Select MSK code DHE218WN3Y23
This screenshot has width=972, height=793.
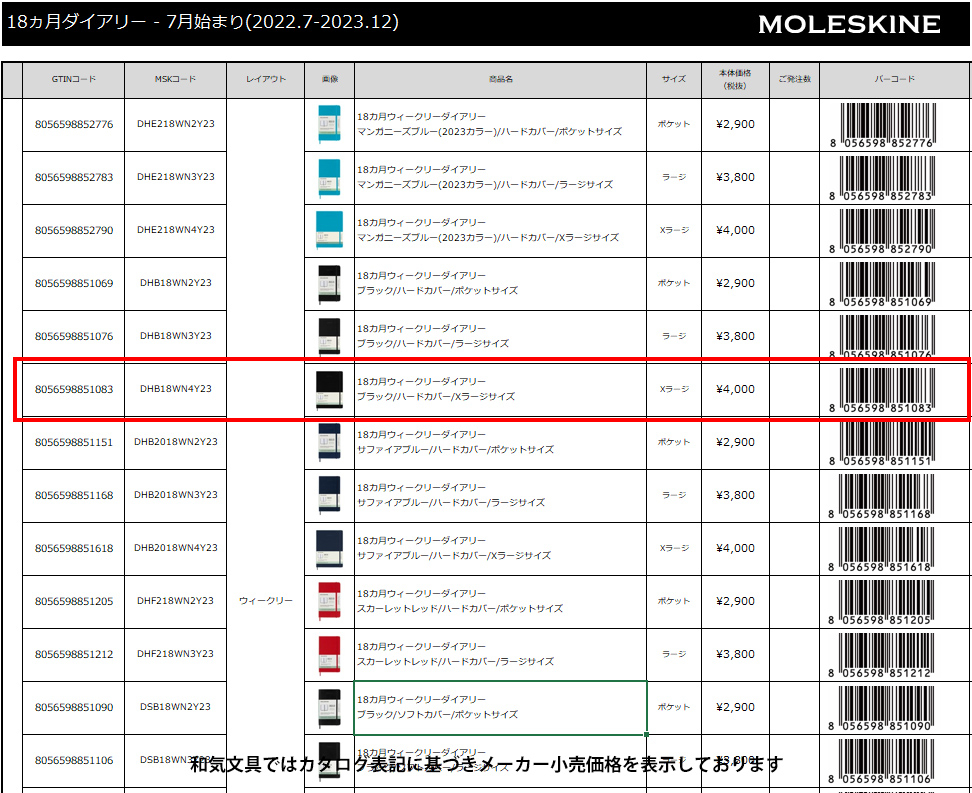click(x=175, y=177)
